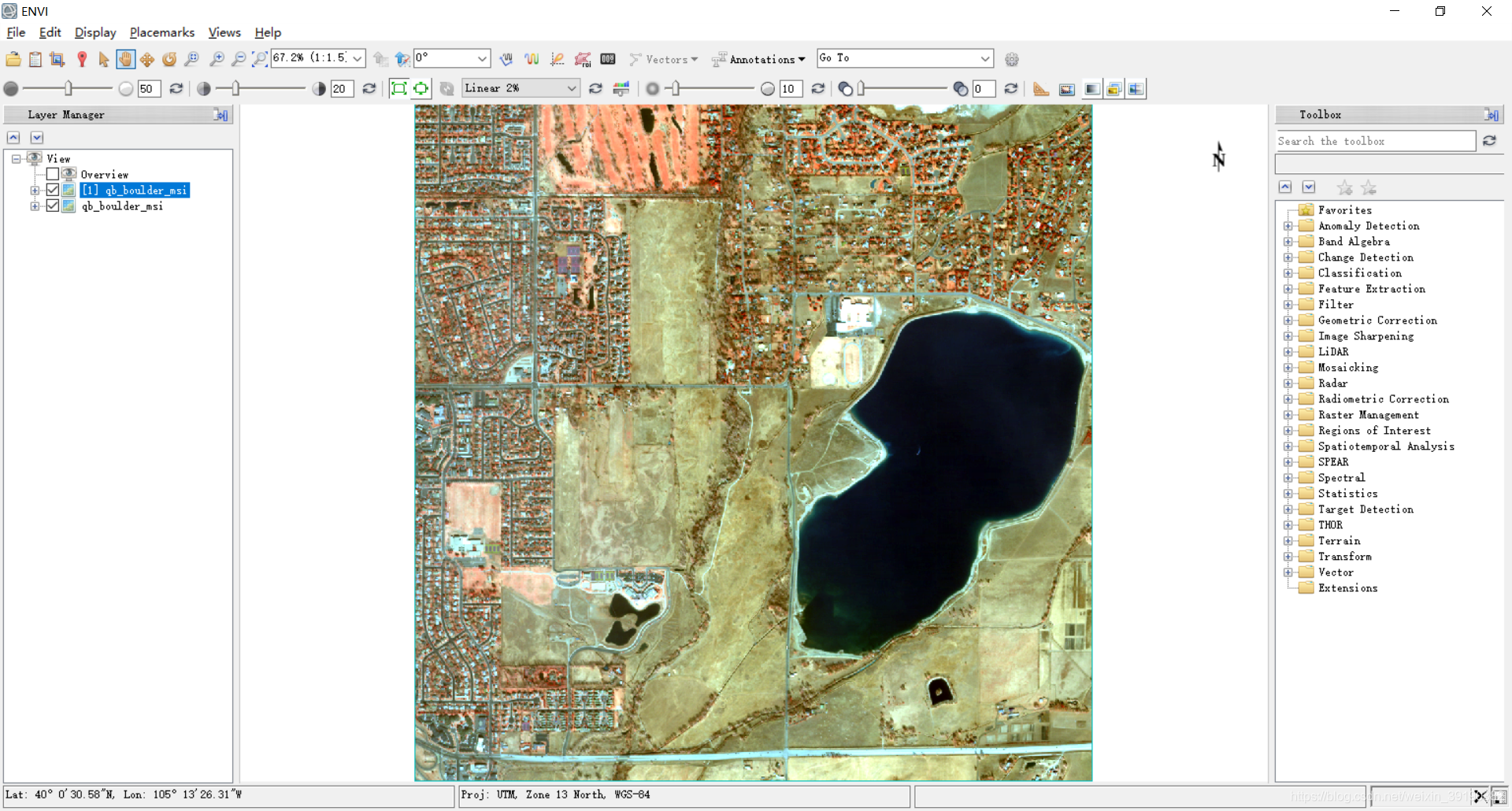The width and height of the screenshot is (1512, 811).
Task: Choose the Fly (four-arrow) tool
Action: pos(147,59)
